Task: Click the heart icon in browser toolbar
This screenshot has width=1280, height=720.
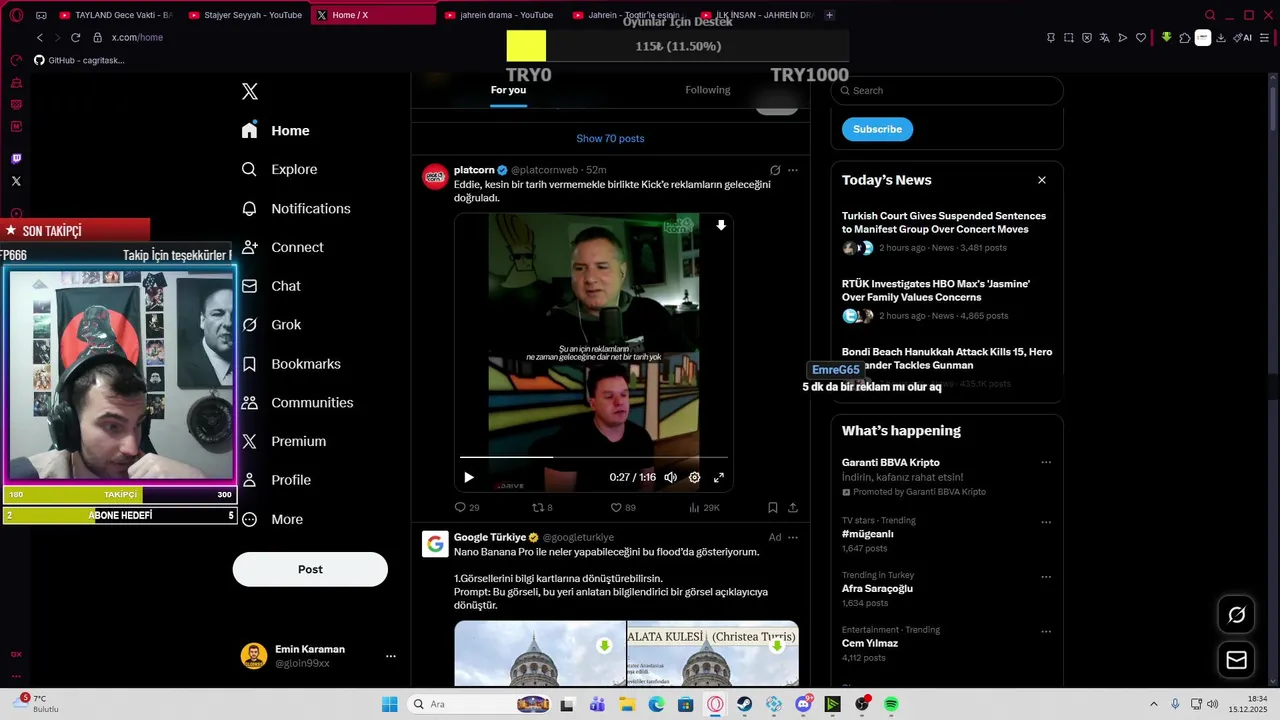Action: tap(1141, 38)
